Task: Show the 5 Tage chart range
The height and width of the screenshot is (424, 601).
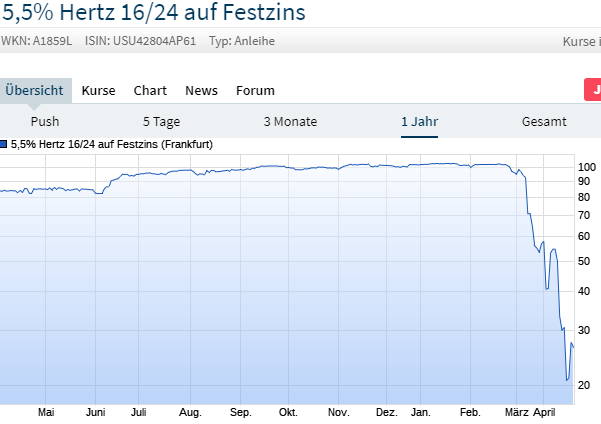Action: [161, 122]
